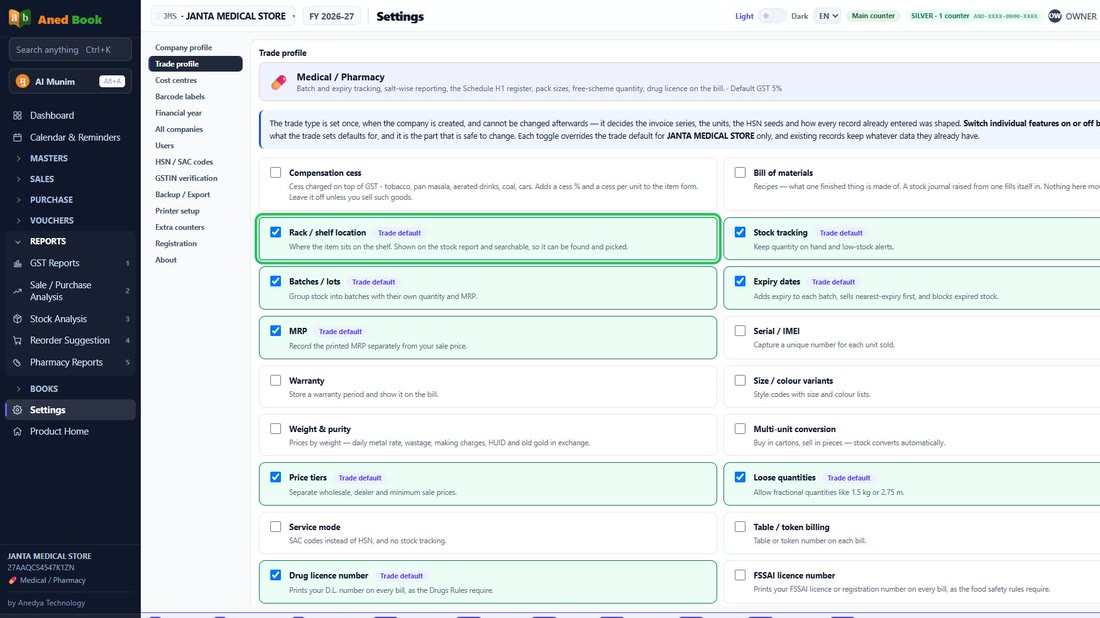The image size is (1100, 618).
Task: Open Users settings tab
Action: 196,146
